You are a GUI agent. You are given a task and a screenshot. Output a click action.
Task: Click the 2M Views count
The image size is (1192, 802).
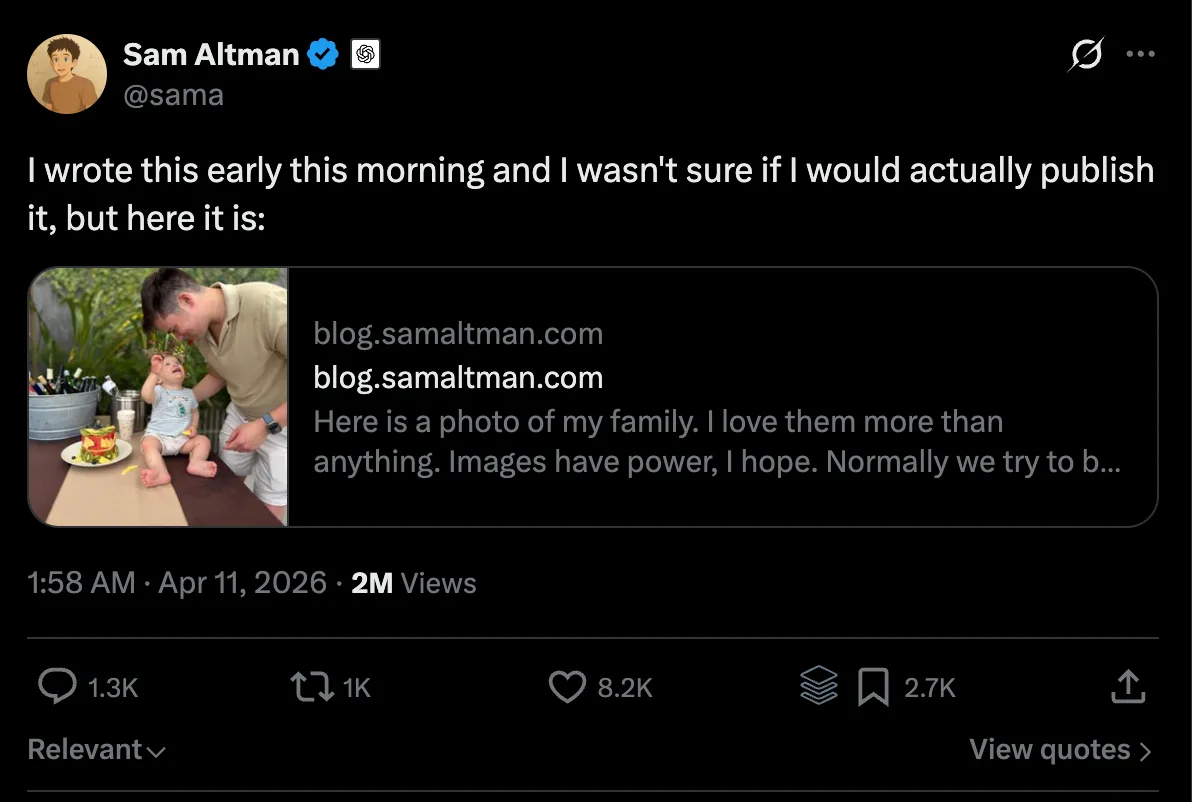[414, 583]
